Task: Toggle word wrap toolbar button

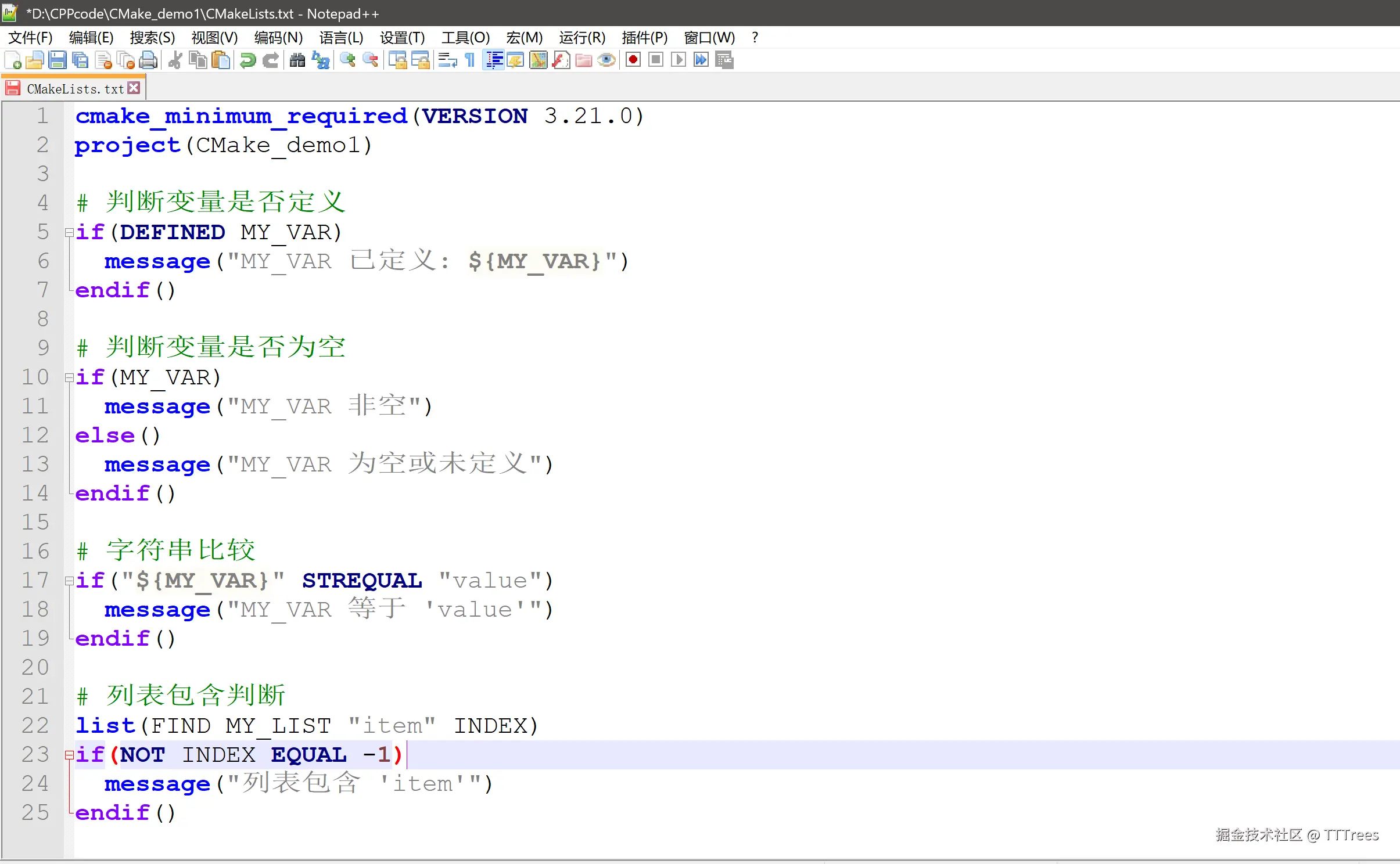Action: tap(447, 60)
